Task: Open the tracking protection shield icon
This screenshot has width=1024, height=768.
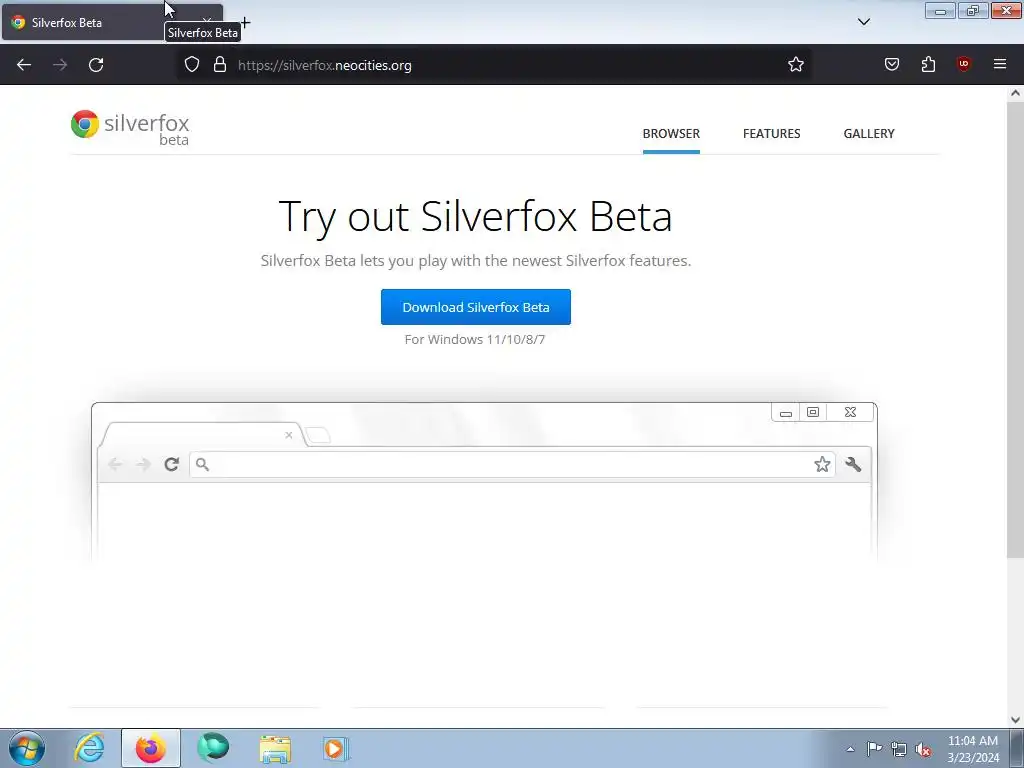Action: click(191, 65)
